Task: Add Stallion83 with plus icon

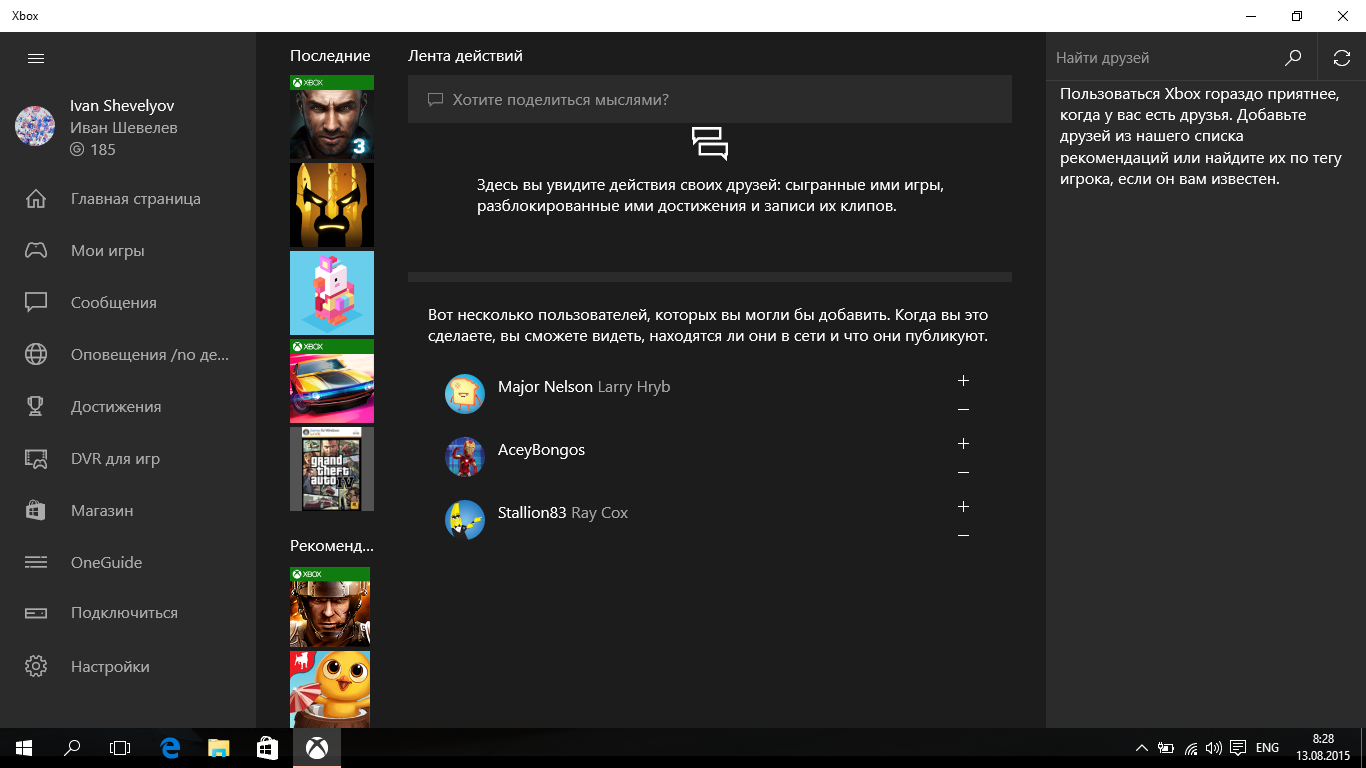Action: pyautogui.click(x=963, y=507)
